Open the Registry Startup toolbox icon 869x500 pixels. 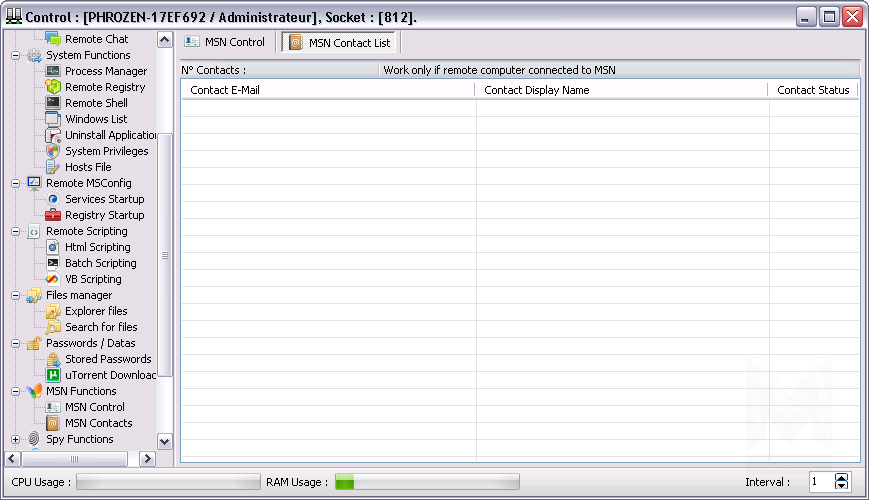click(53, 215)
